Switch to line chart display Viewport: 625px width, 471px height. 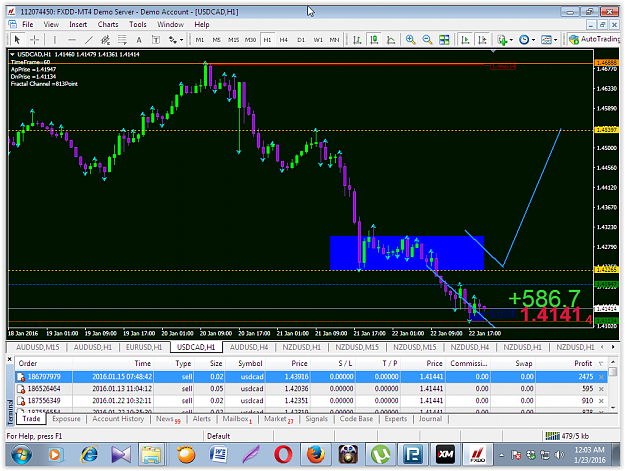[x=391, y=39]
